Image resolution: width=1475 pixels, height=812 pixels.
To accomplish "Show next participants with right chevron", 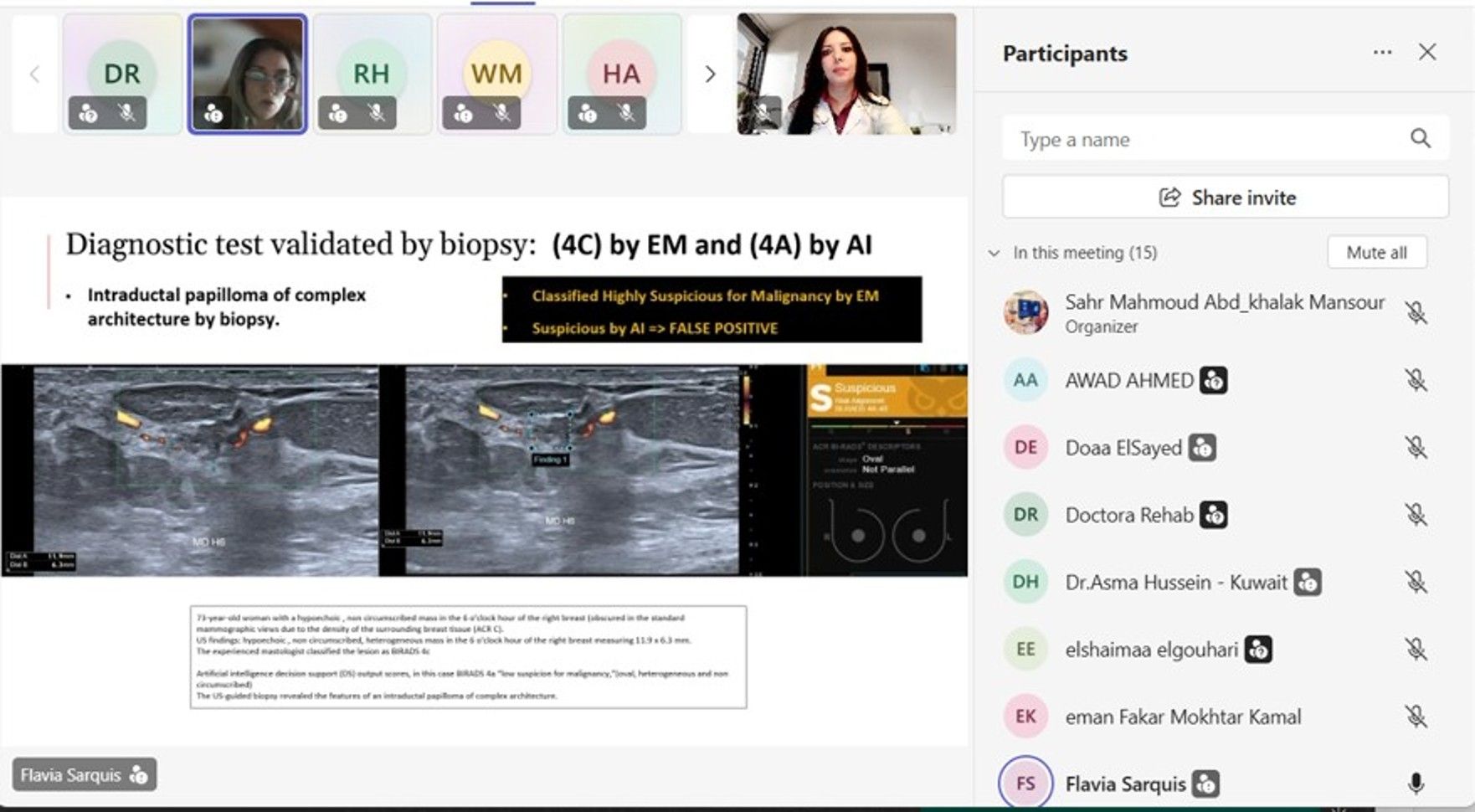I will (x=710, y=75).
